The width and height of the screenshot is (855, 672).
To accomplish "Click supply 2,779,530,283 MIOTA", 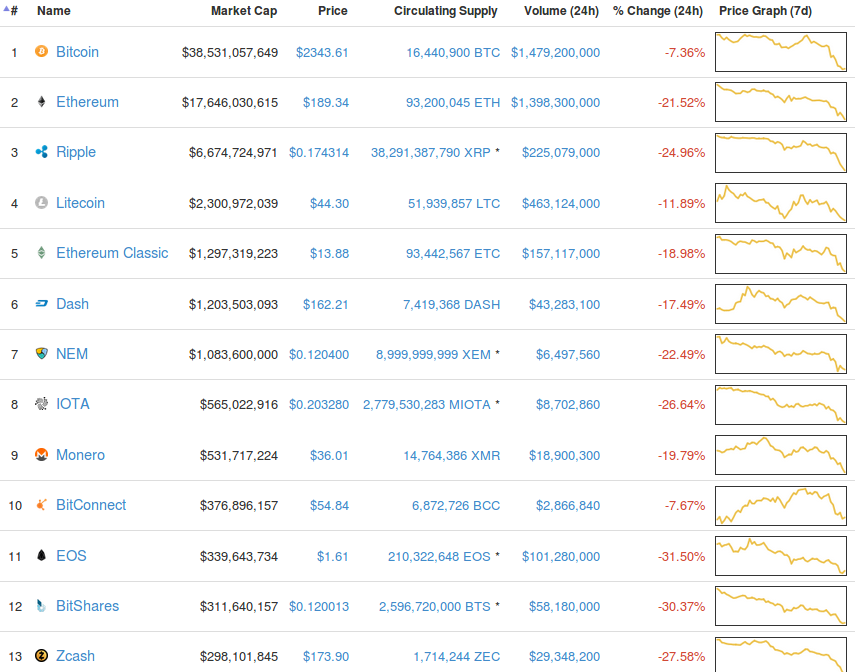I will (426, 405).
